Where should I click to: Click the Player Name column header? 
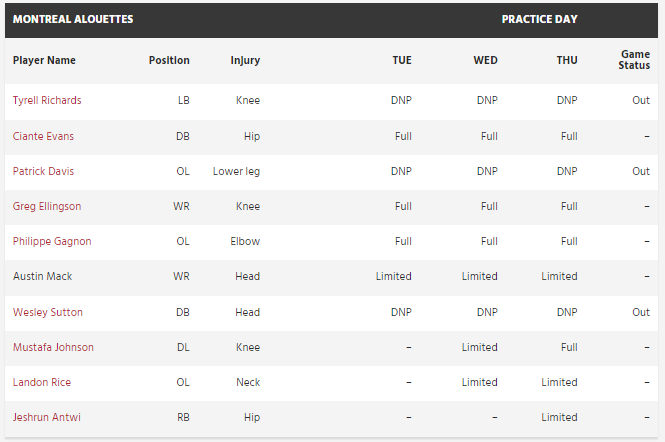click(x=44, y=60)
